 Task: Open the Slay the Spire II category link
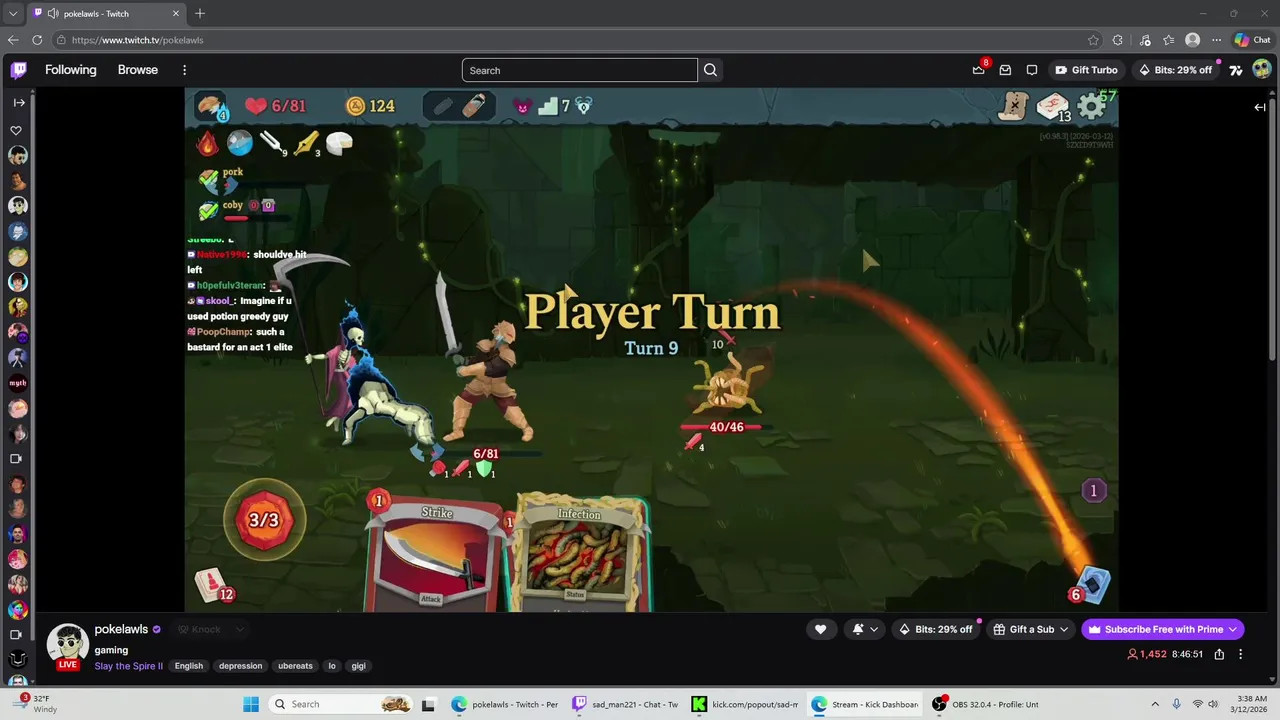[129, 666]
